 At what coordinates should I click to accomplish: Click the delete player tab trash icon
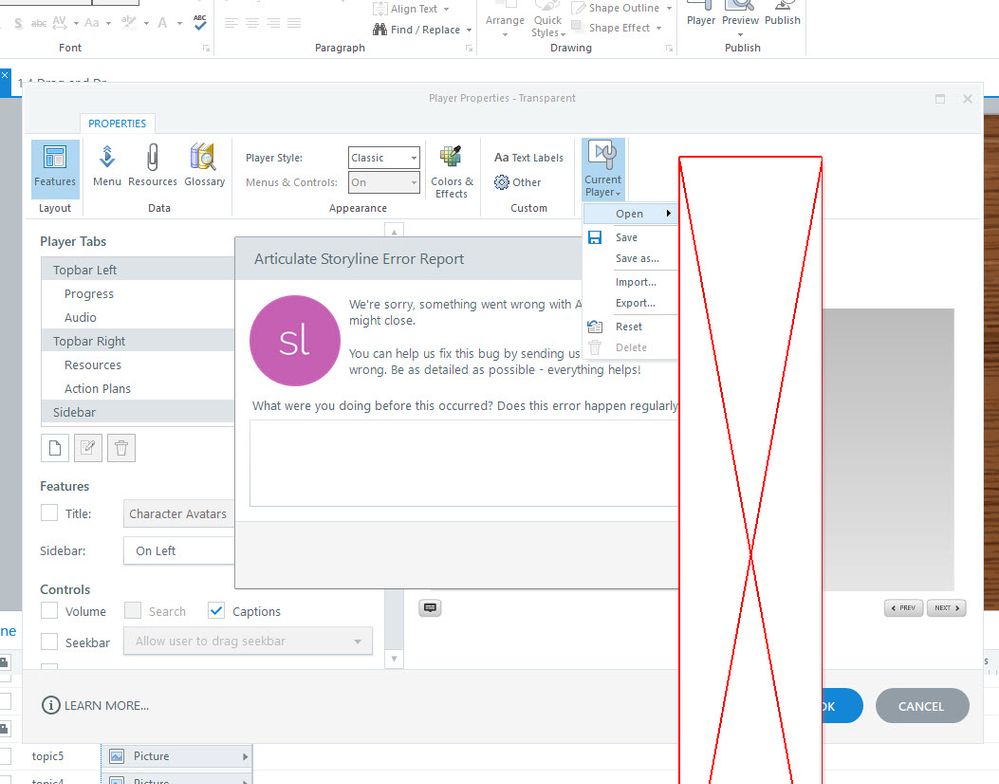121,448
